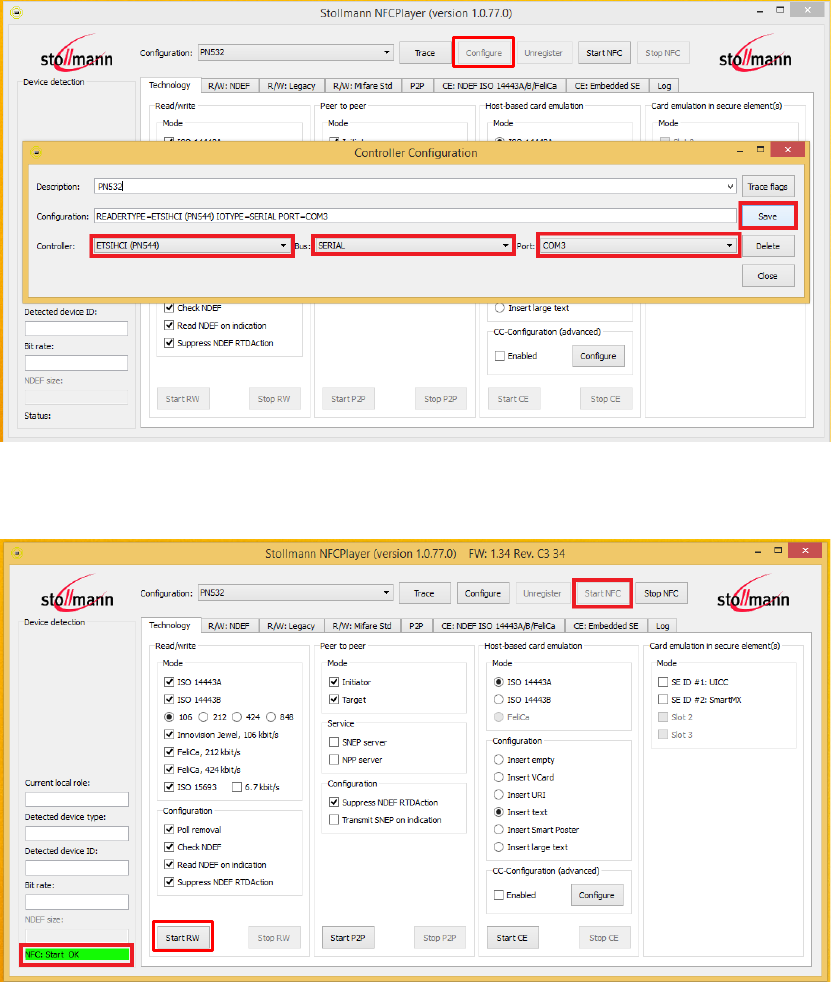This screenshot has width=831, height=982.
Task: Click Start RW in FW 1.34 window
Action: pyautogui.click(x=182, y=938)
